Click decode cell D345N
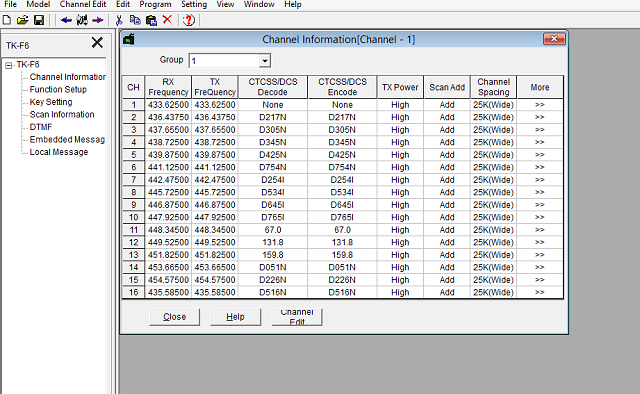640x394 pixels. [273, 142]
